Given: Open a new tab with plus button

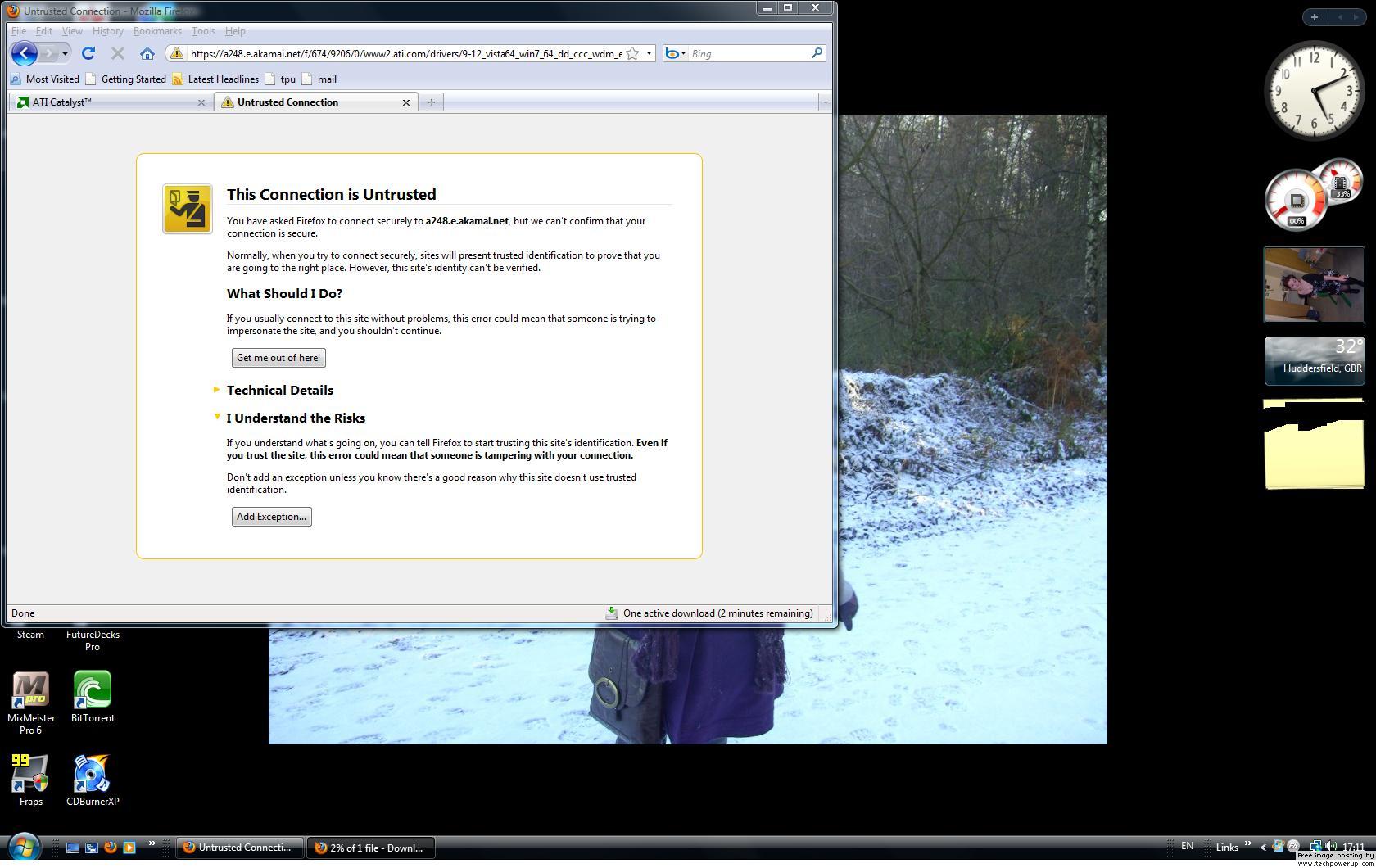Looking at the screenshot, I should (x=431, y=102).
